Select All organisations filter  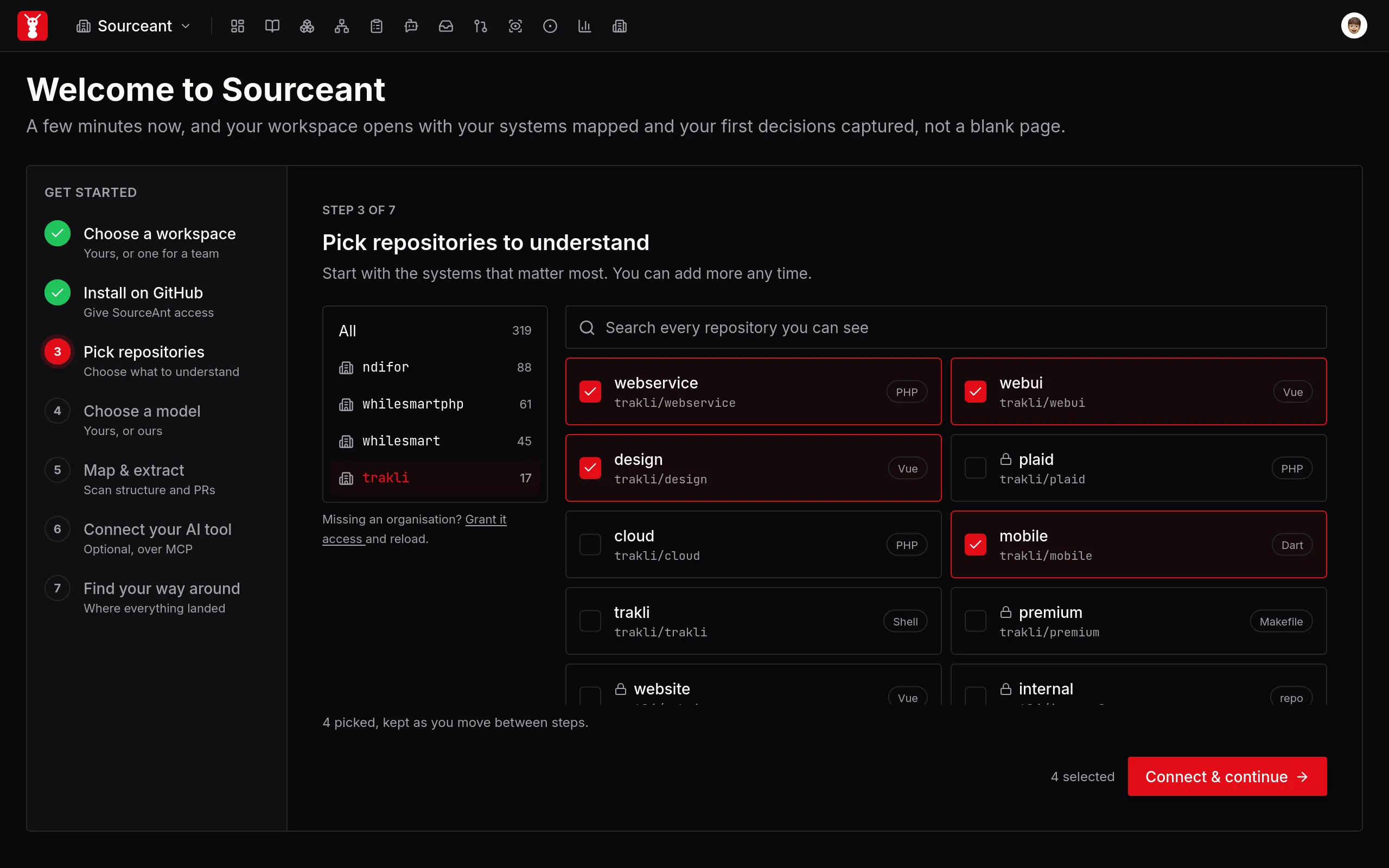pyautogui.click(x=435, y=330)
